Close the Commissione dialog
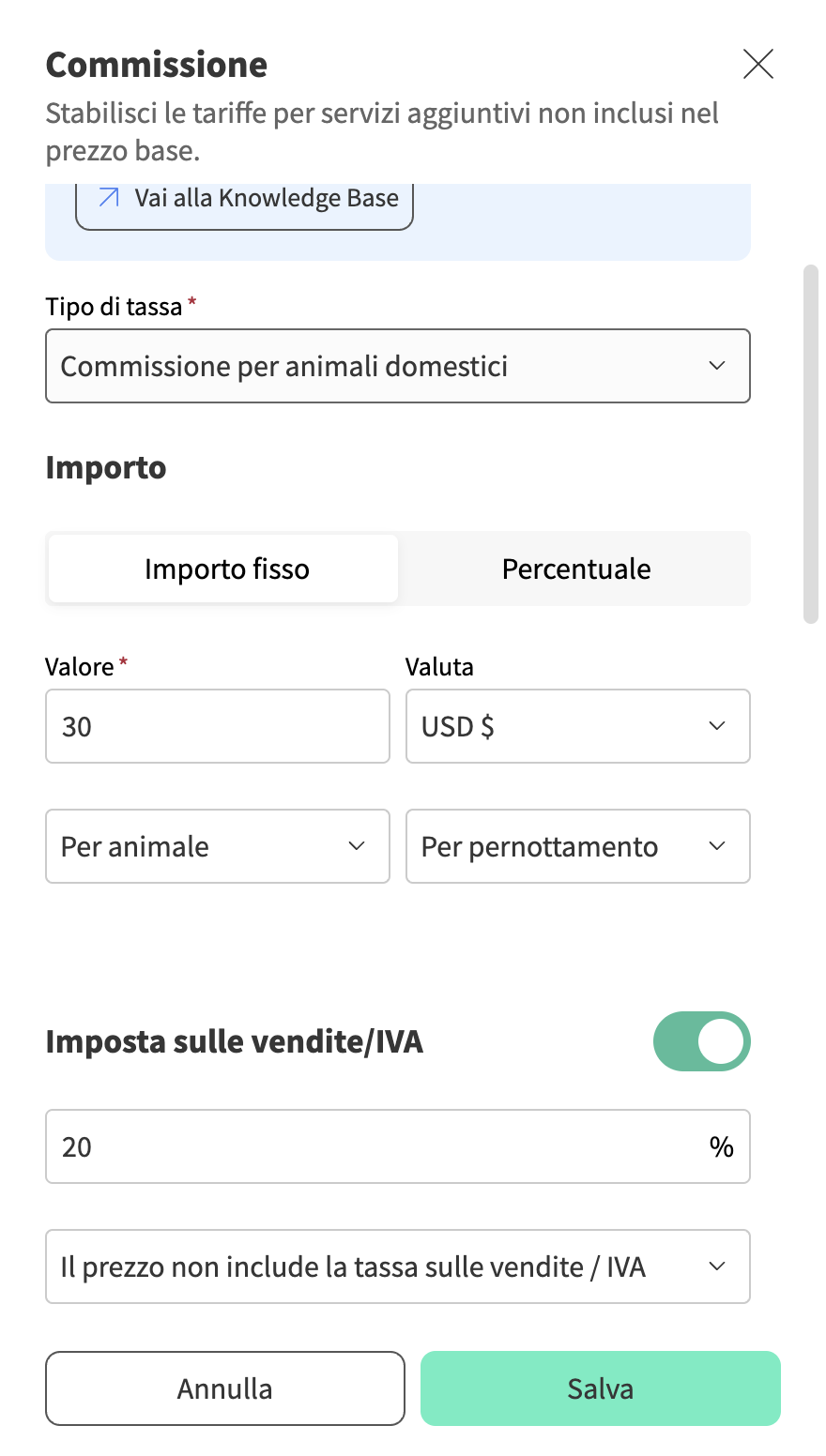Image resolution: width=826 pixels, height=1456 pixels. tap(758, 64)
